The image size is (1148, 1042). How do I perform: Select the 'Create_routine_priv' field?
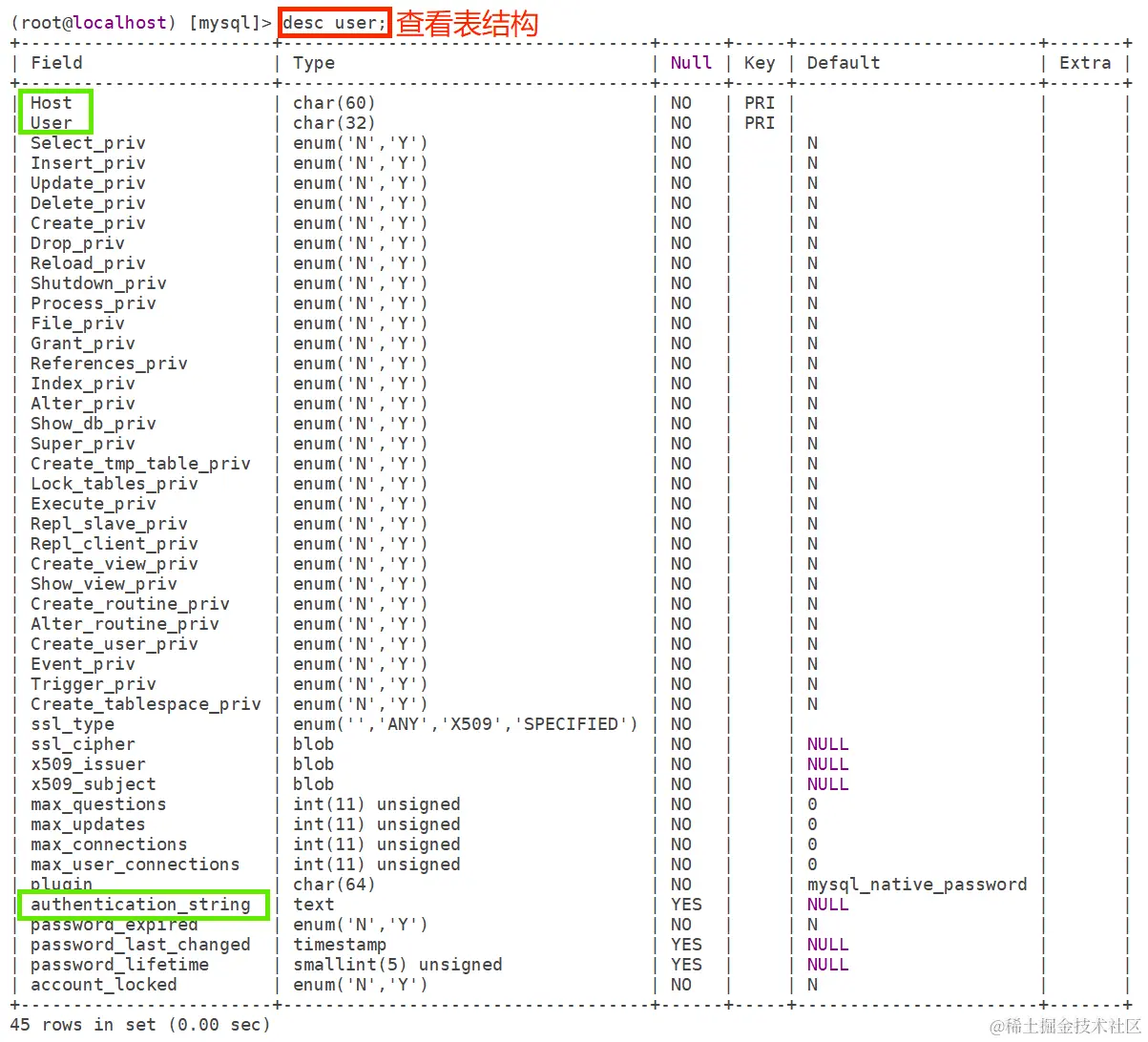point(130,604)
